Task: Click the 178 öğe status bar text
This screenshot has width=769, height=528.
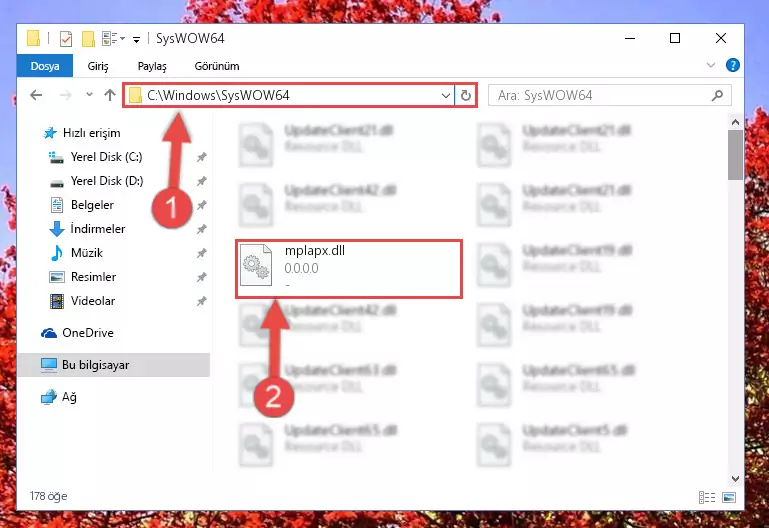Action: point(48,496)
